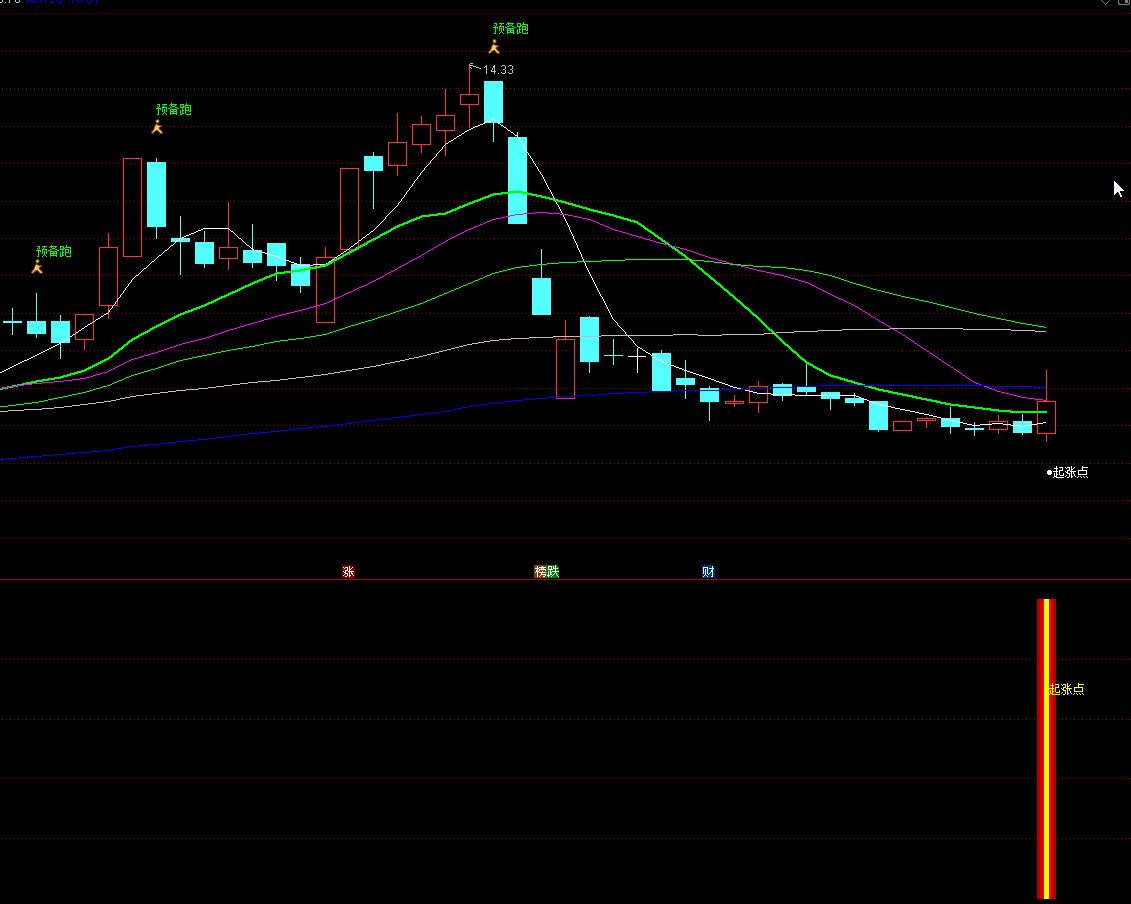Click the runner icon under the topmost 预备跑 label
1131x904 pixels.
pyautogui.click(x=493, y=47)
